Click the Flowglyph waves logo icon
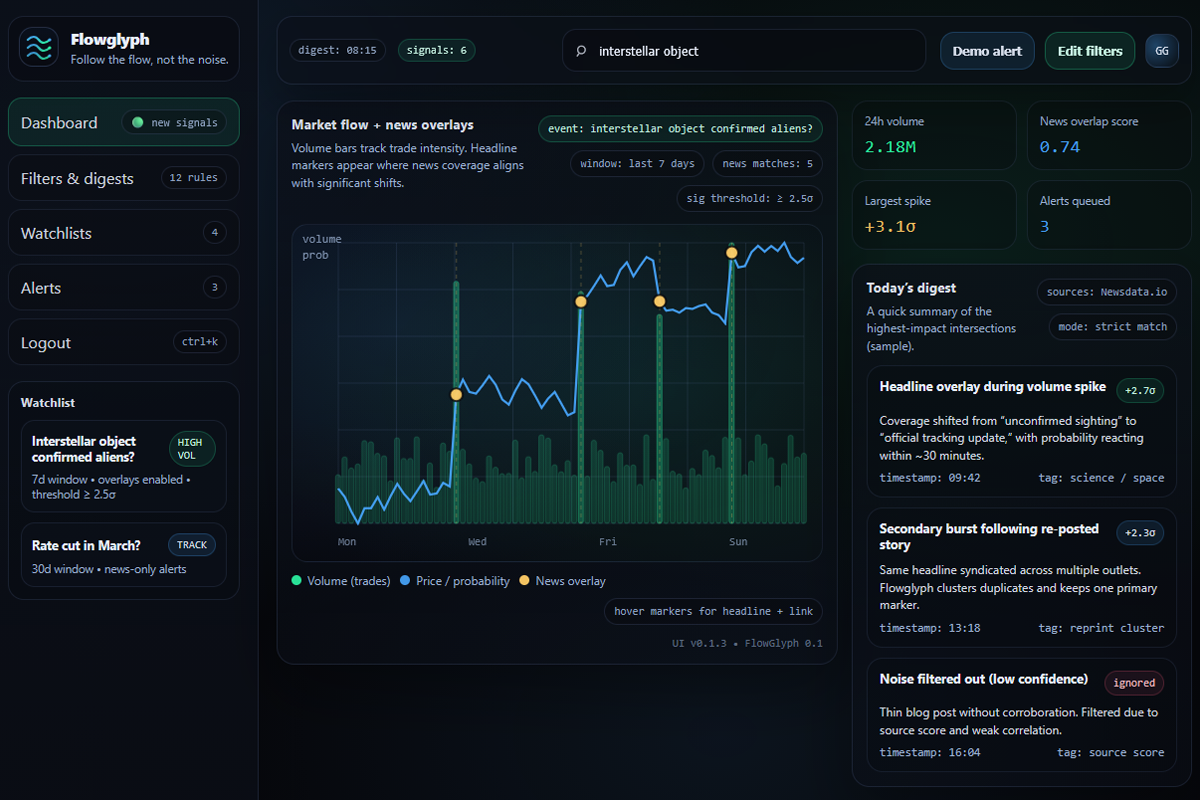1200x800 pixels. 38,48
